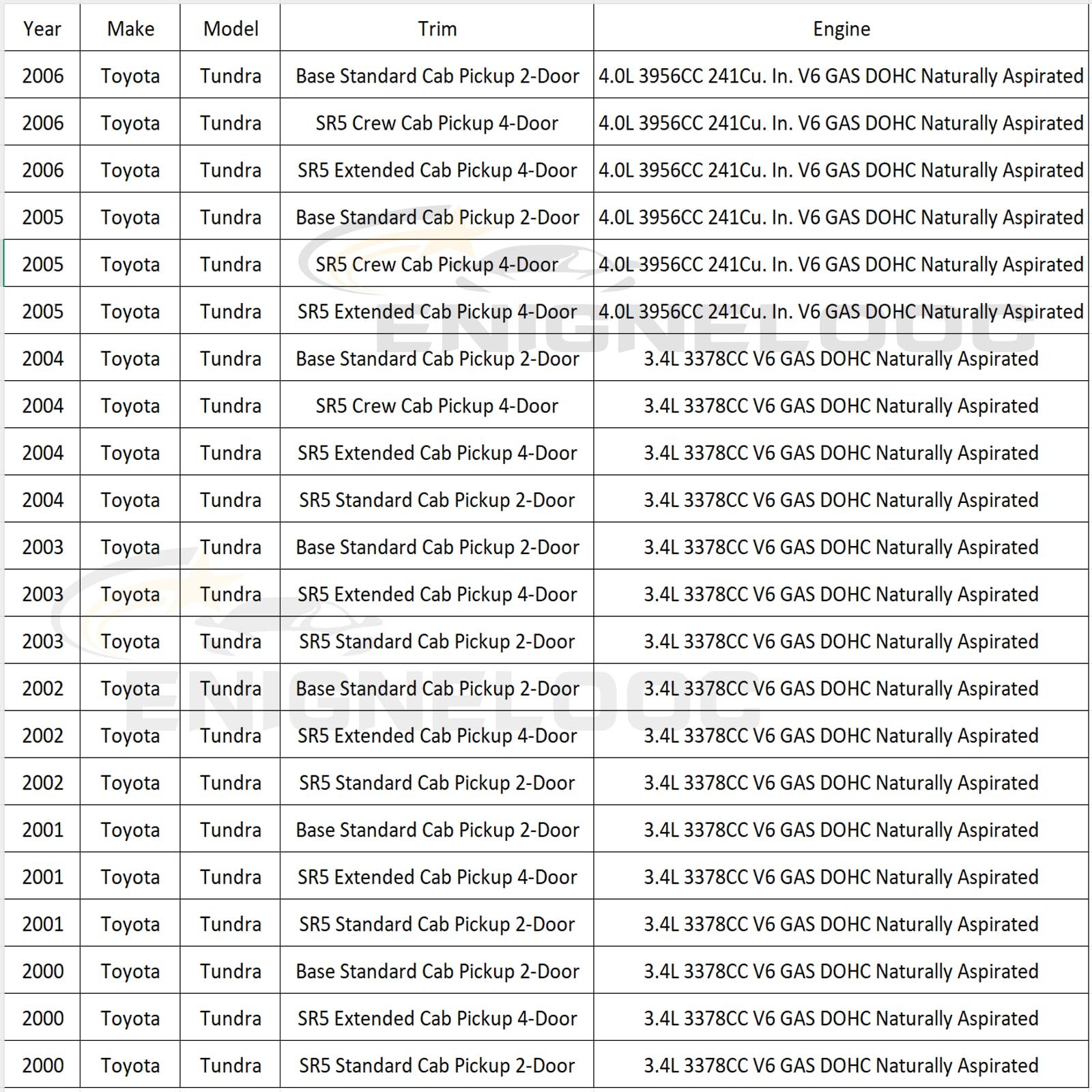Click the "Engine" column header
Screen dimensions: 1092x1092
pos(842,29)
